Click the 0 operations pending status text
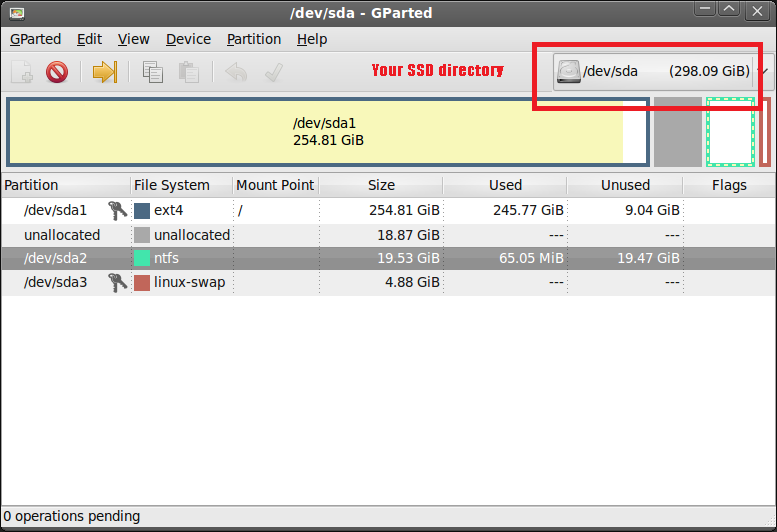Image resolution: width=777 pixels, height=532 pixels. tap(72, 516)
